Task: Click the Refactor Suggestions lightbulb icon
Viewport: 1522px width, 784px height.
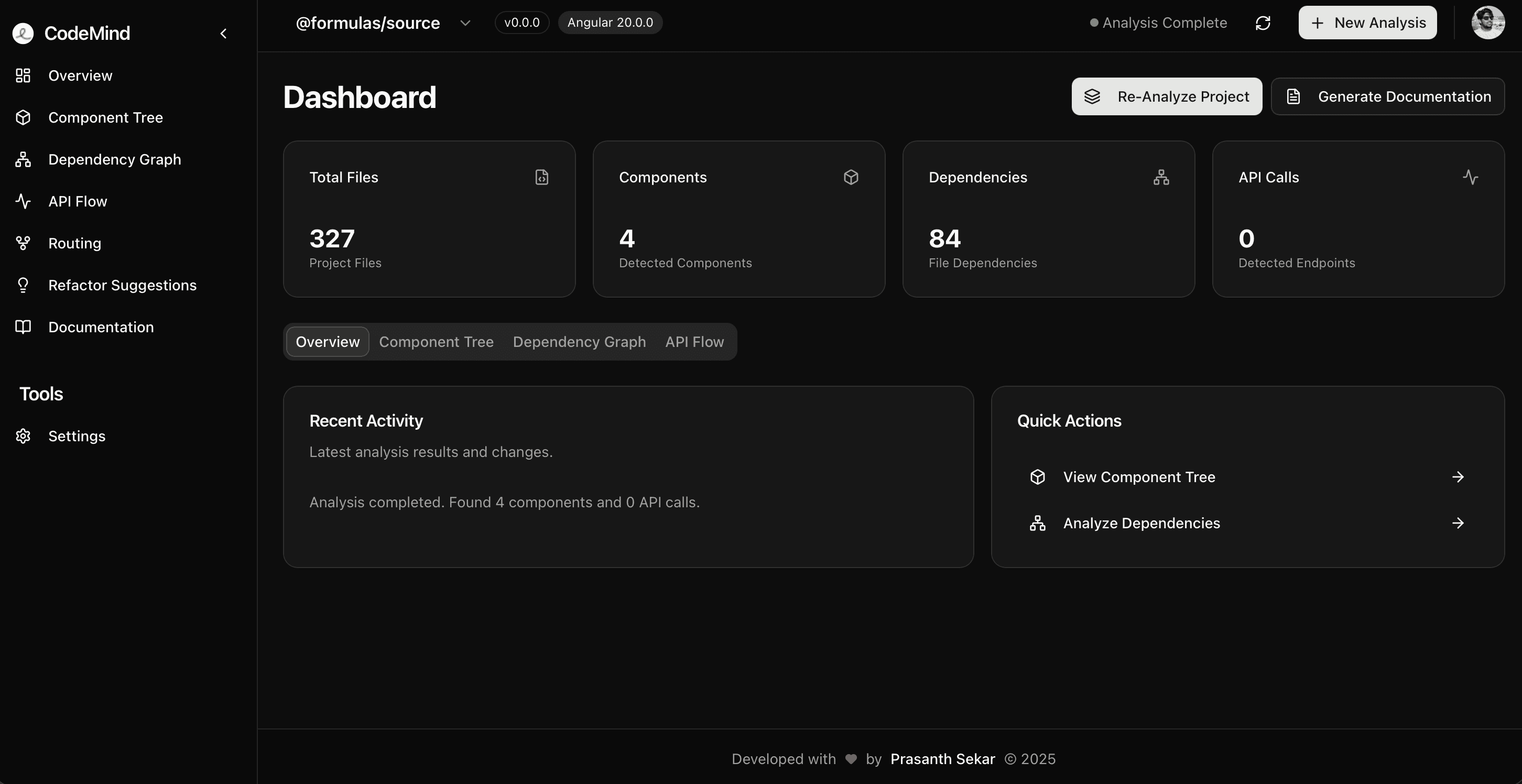Action: coord(23,286)
